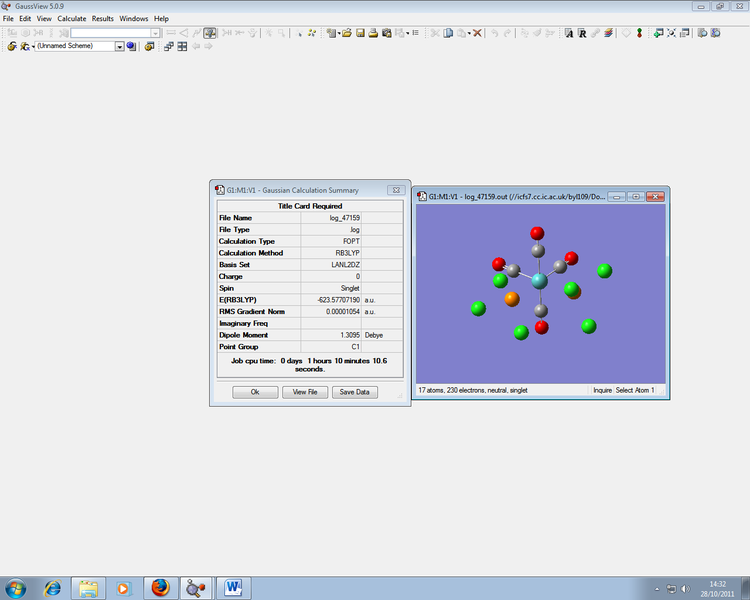The width and height of the screenshot is (750, 600).
Task: Open the File menu
Action: coord(8,19)
